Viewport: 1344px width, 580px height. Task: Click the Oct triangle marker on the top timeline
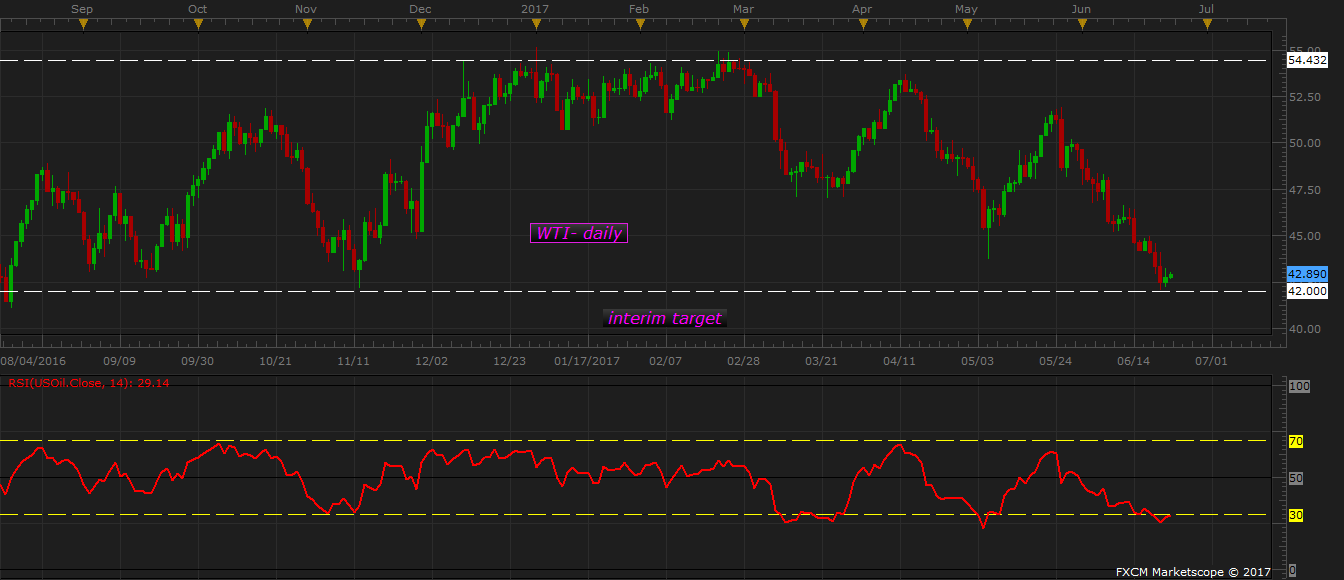198,25
